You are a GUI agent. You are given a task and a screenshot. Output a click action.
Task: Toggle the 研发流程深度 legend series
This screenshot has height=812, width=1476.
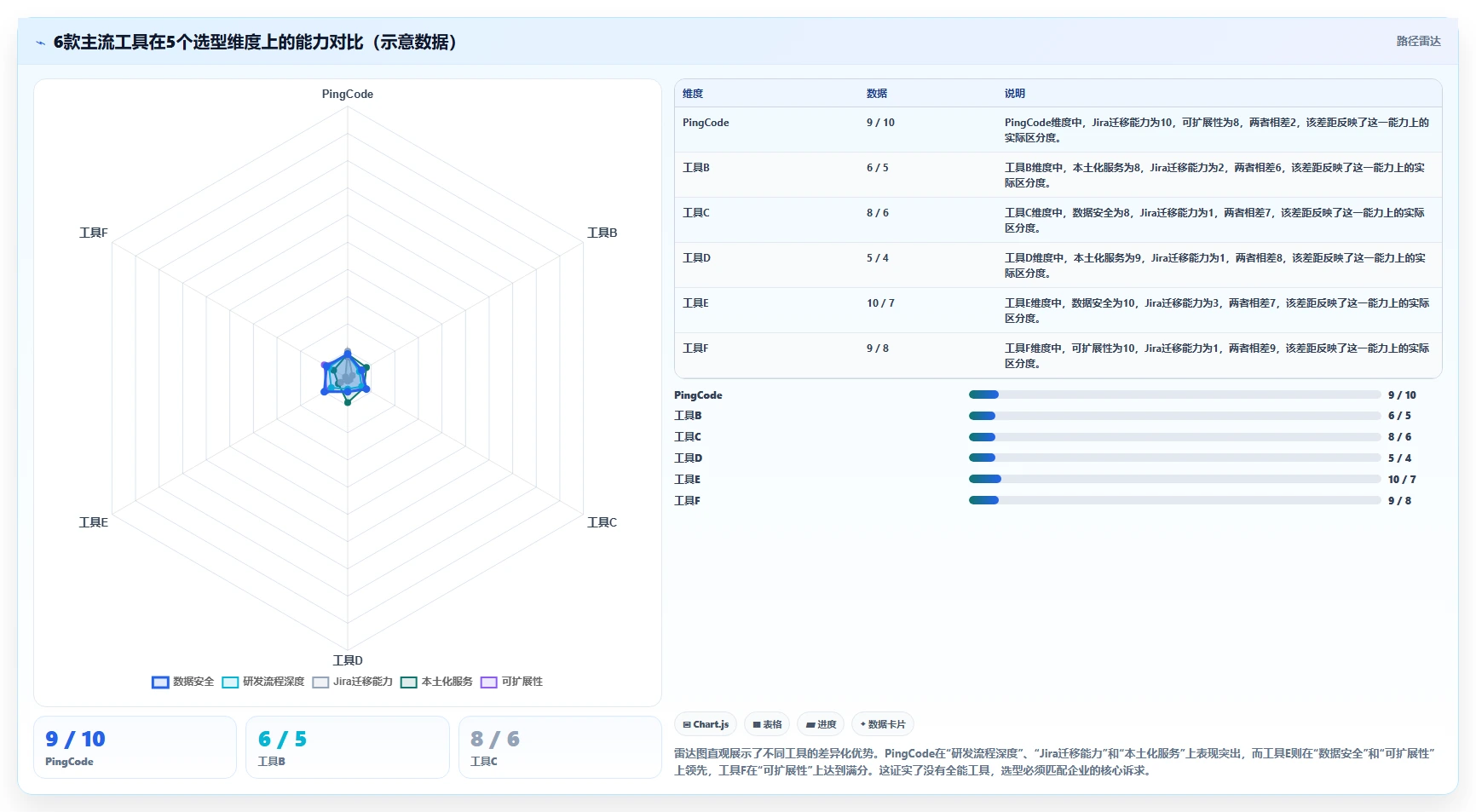pyautogui.click(x=262, y=682)
